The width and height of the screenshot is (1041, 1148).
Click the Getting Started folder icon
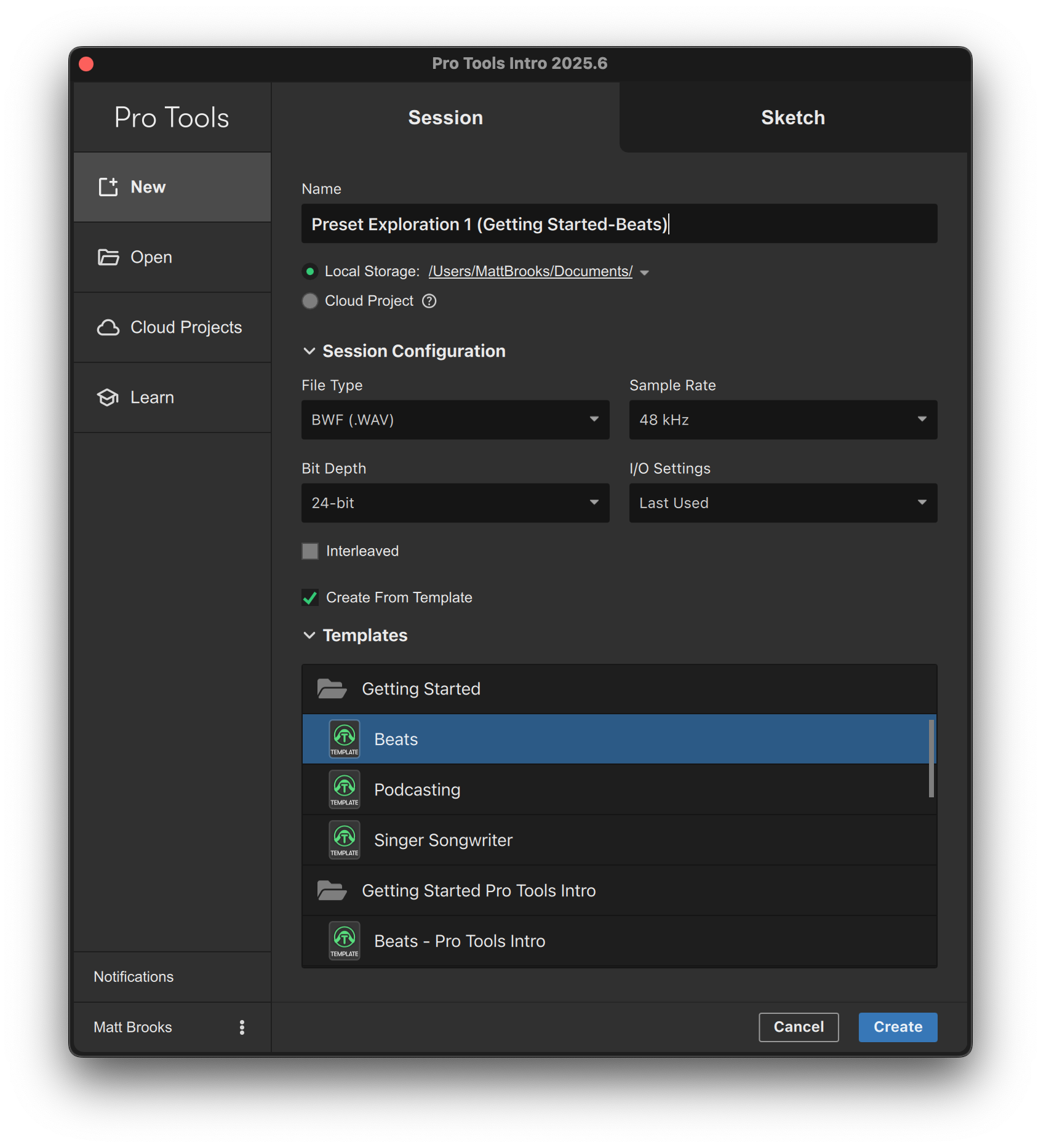tap(332, 688)
